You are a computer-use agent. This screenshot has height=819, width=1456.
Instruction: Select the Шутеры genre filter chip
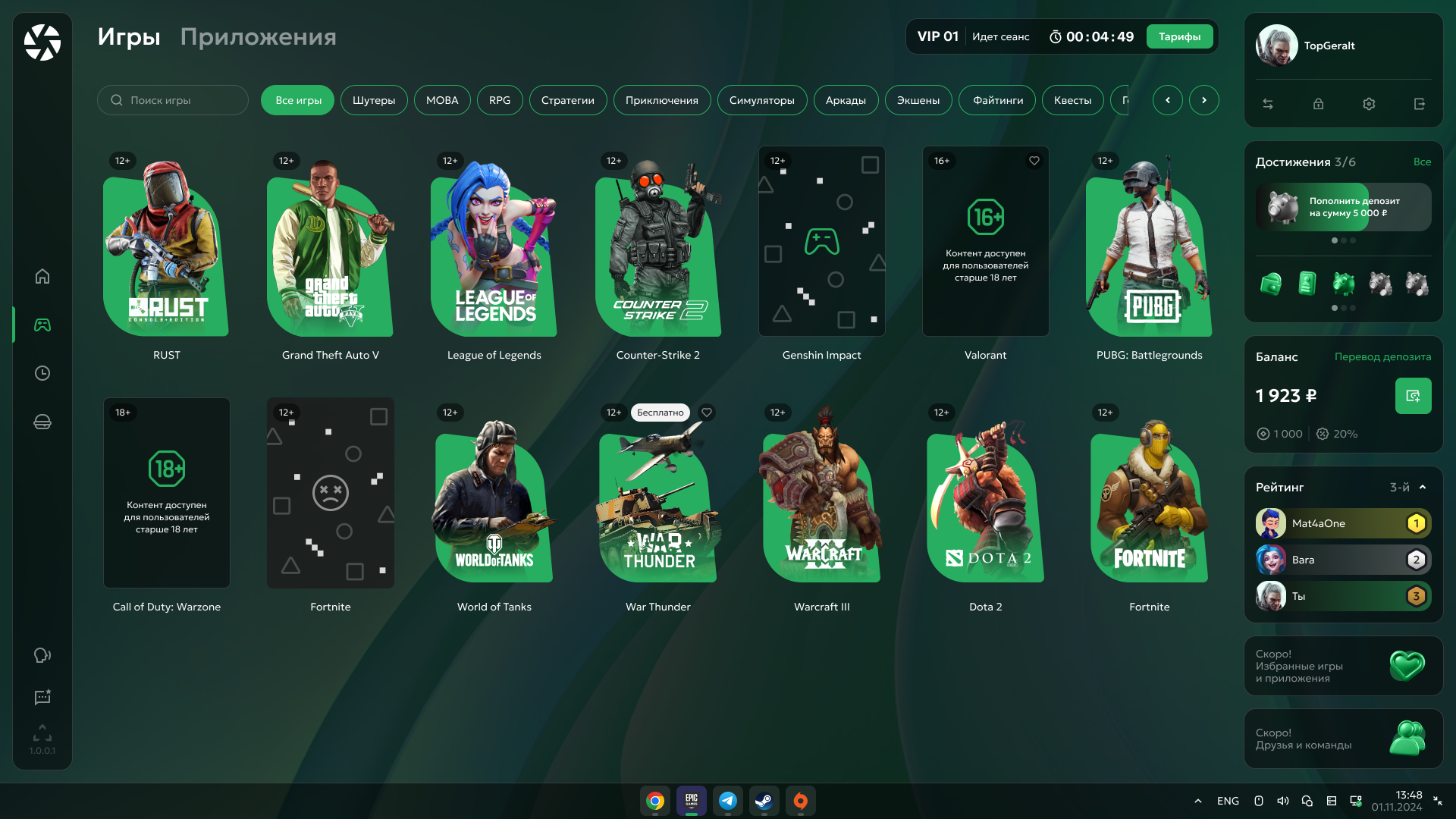click(374, 100)
